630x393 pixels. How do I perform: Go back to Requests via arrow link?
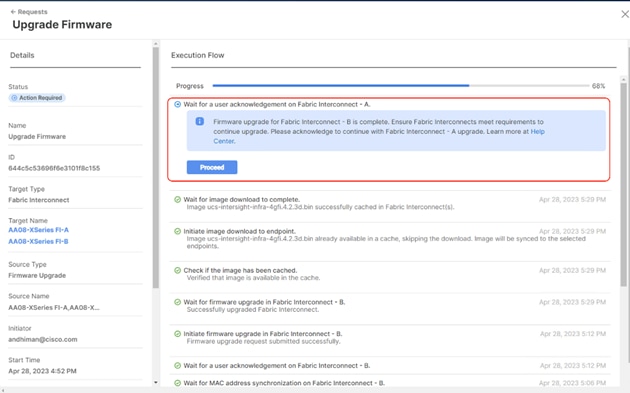[x=29, y=12]
